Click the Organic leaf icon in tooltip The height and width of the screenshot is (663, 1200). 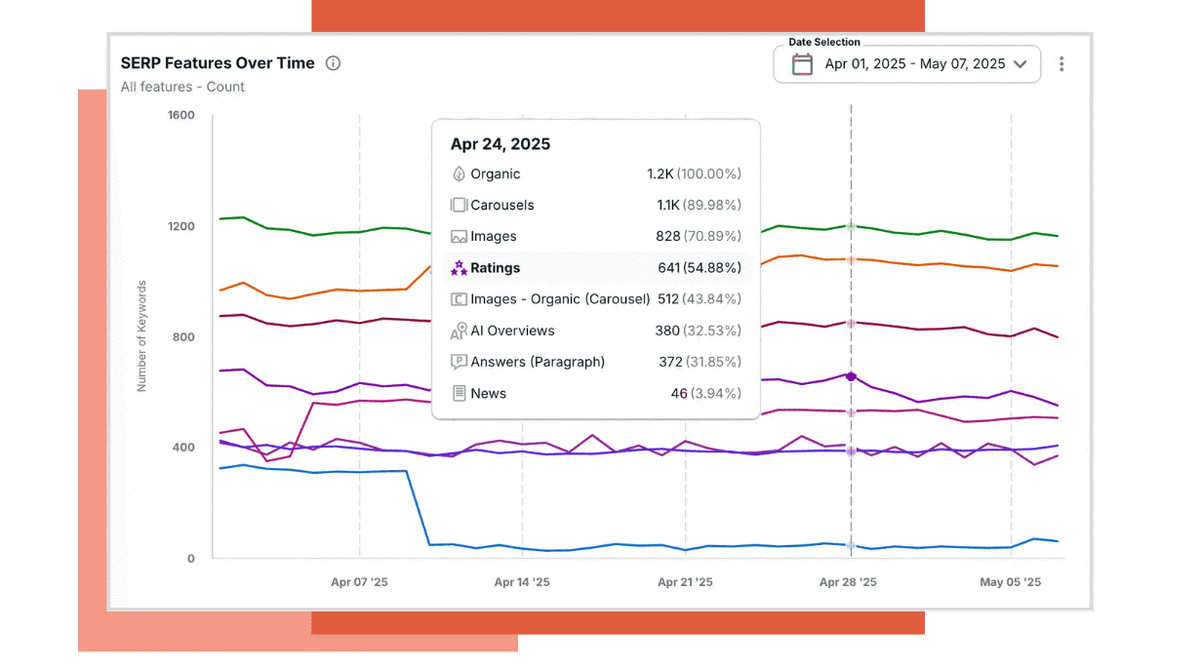click(x=459, y=174)
